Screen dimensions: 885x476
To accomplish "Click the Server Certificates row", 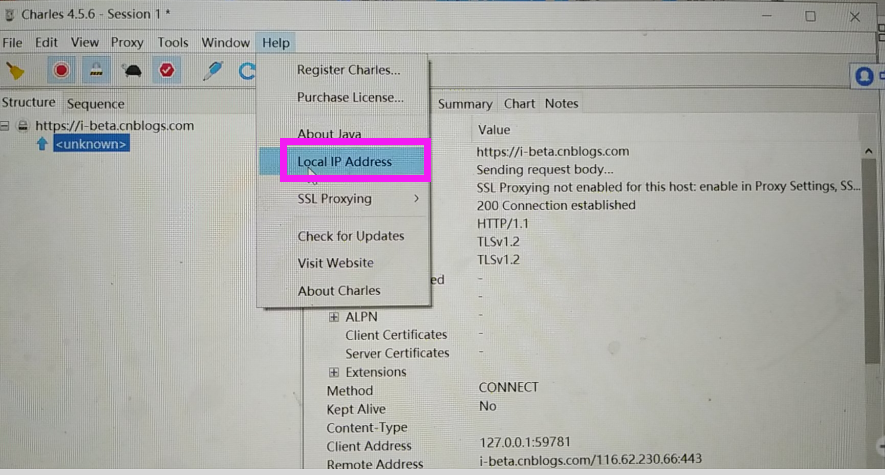I will [397, 353].
